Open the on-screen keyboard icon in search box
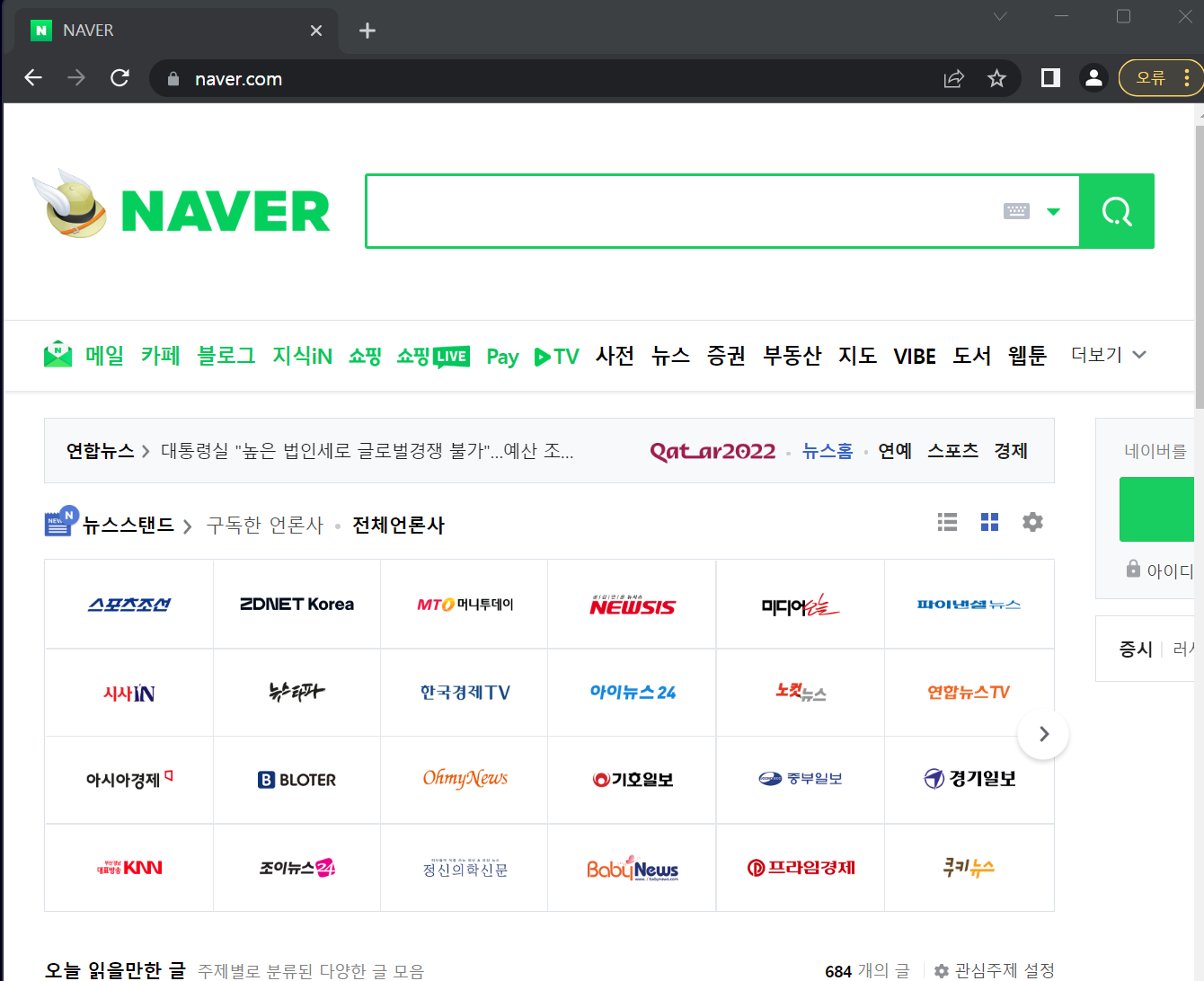This screenshot has height=981, width=1204. point(1016,211)
